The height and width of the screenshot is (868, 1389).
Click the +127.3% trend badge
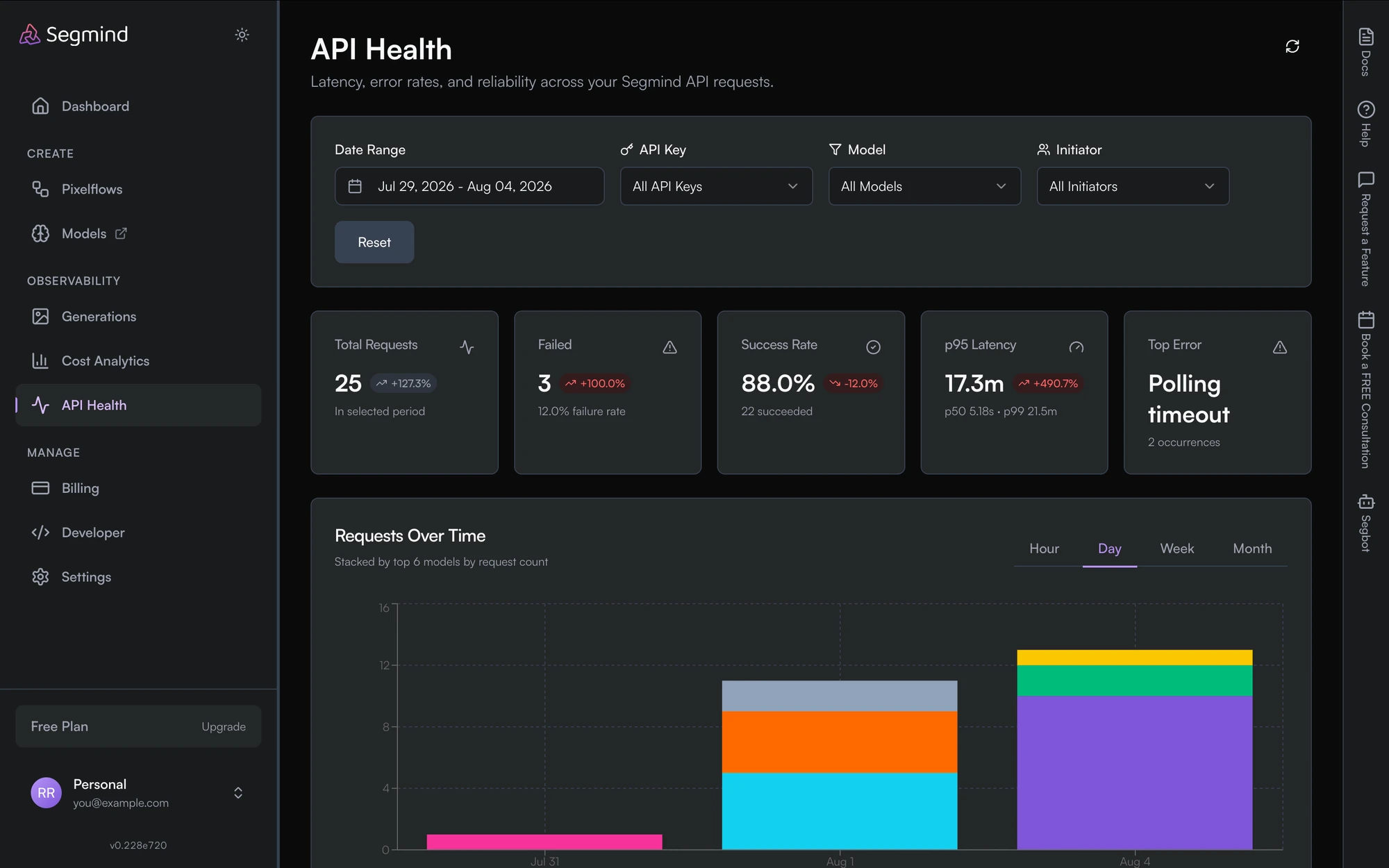(404, 383)
